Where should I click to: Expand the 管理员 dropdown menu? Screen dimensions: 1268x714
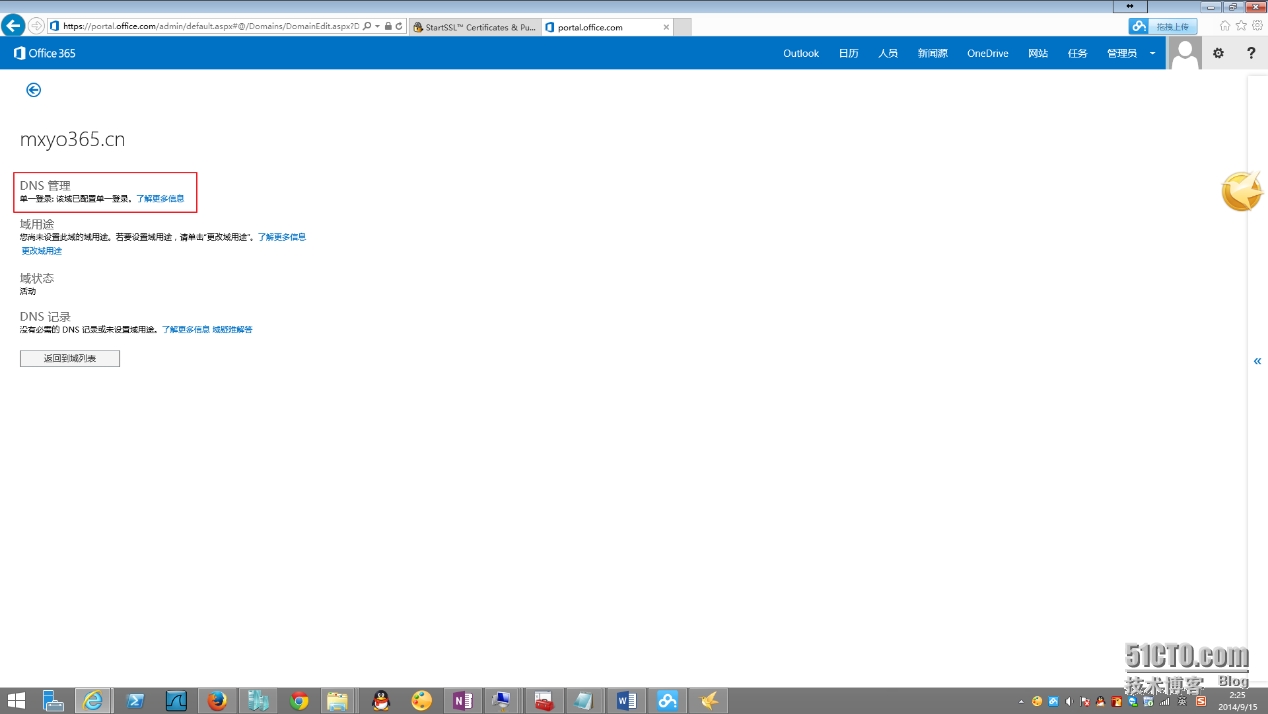pyautogui.click(x=1152, y=54)
